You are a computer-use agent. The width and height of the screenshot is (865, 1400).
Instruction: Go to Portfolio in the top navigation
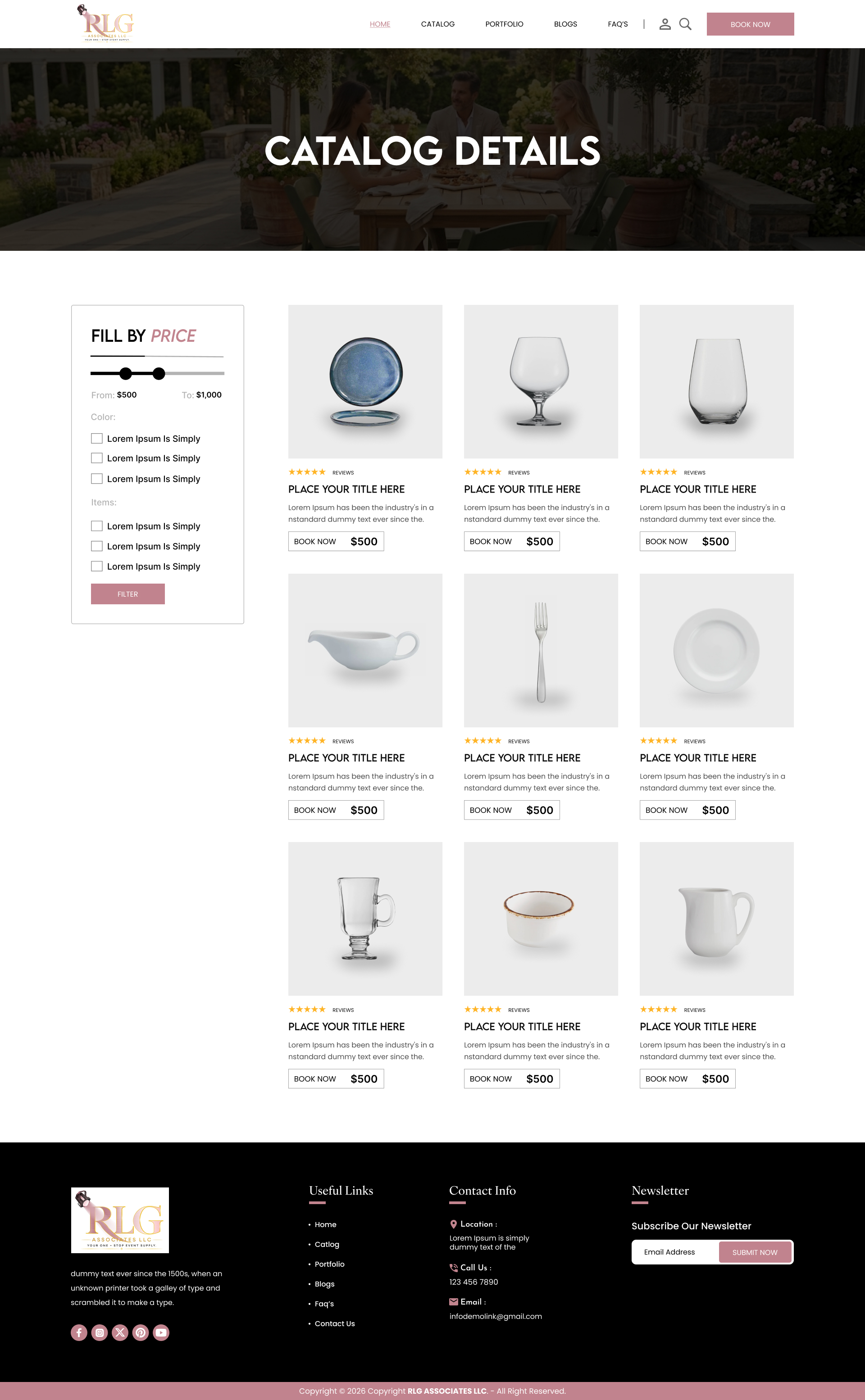[504, 24]
